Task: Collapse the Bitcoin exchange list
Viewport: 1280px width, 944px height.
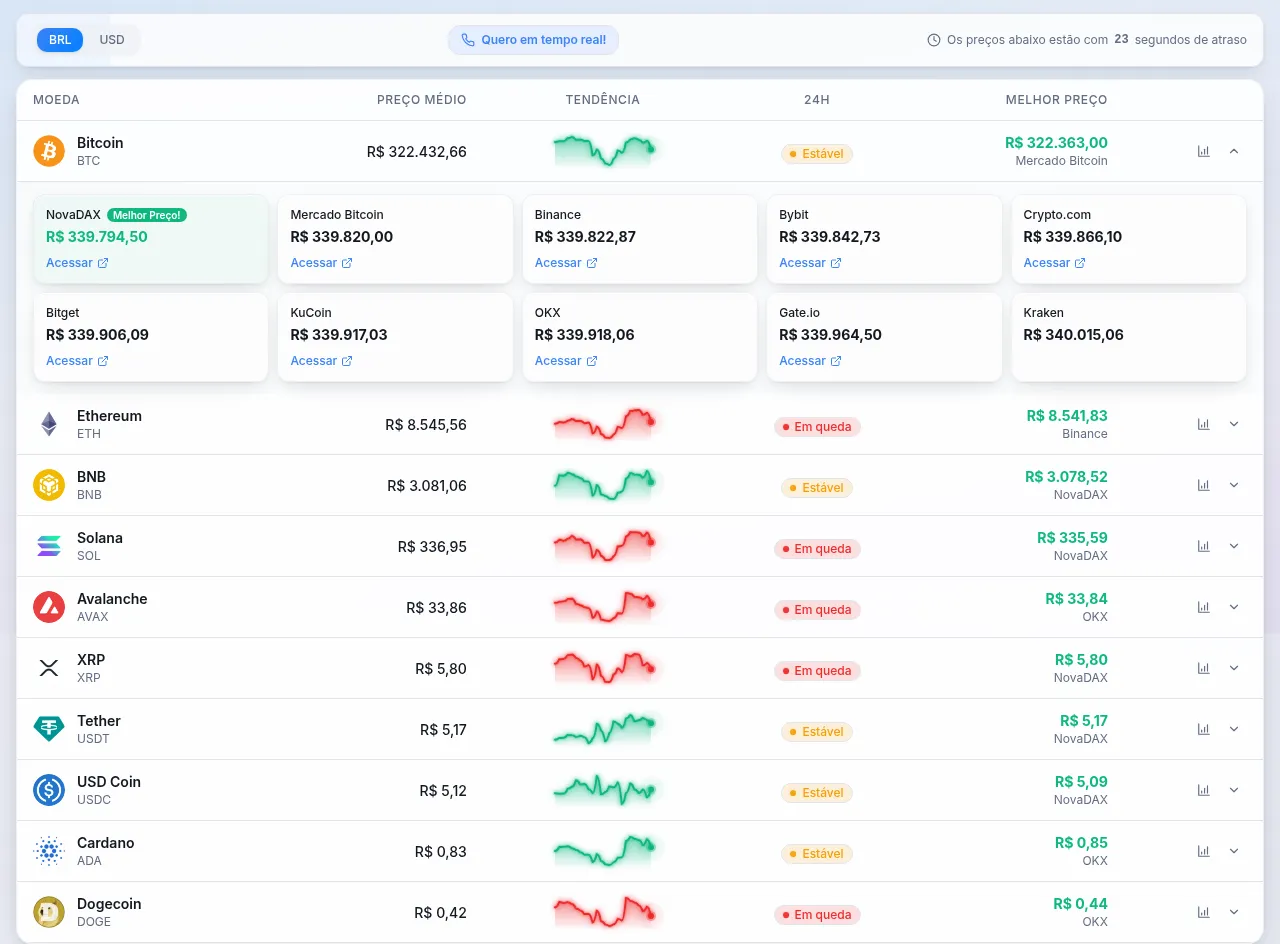Action: (x=1234, y=151)
